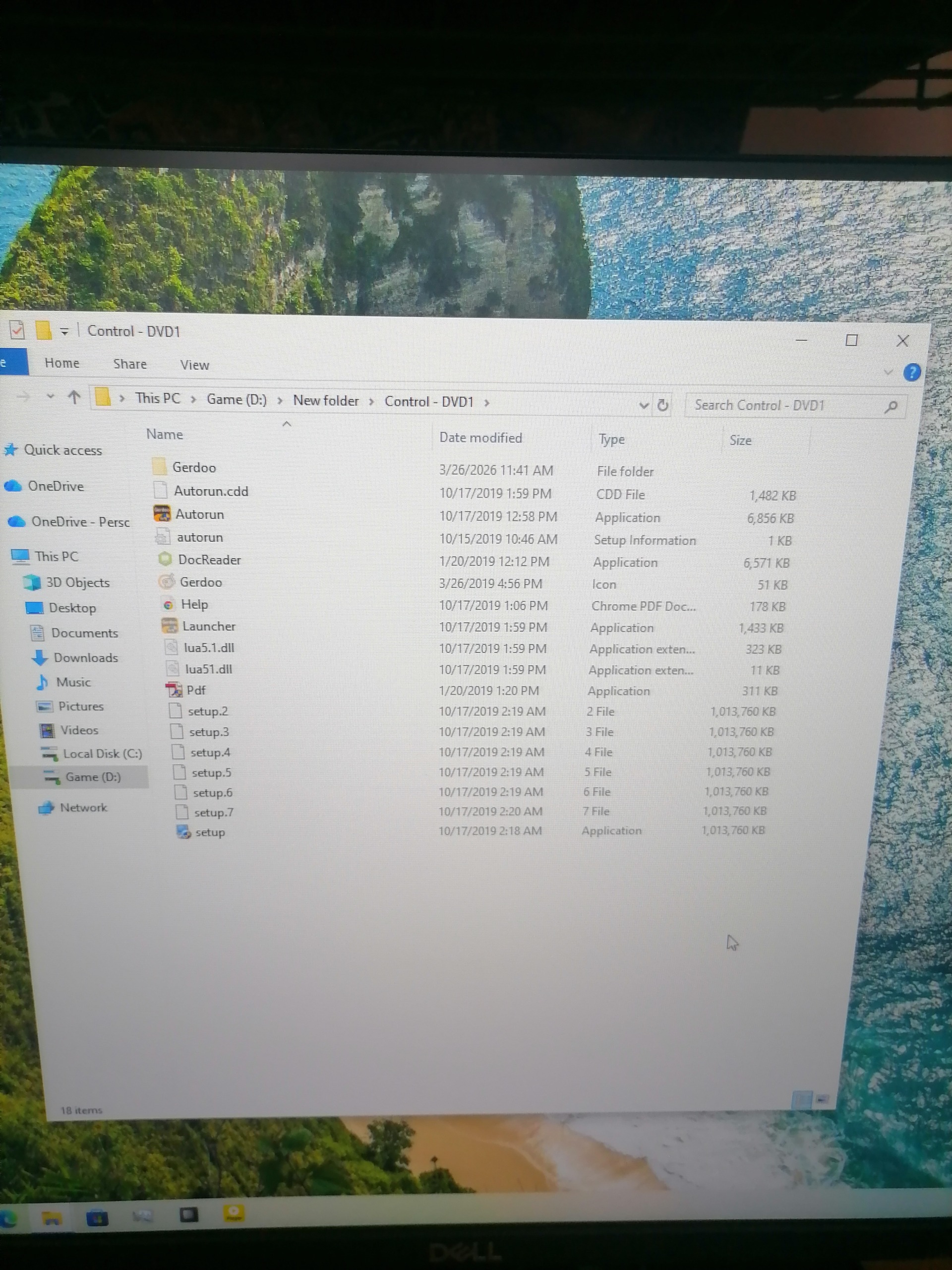Open Microsoft Store from the taskbar
This screenshot has height=1270, width=952.
tap(97, 1216)
